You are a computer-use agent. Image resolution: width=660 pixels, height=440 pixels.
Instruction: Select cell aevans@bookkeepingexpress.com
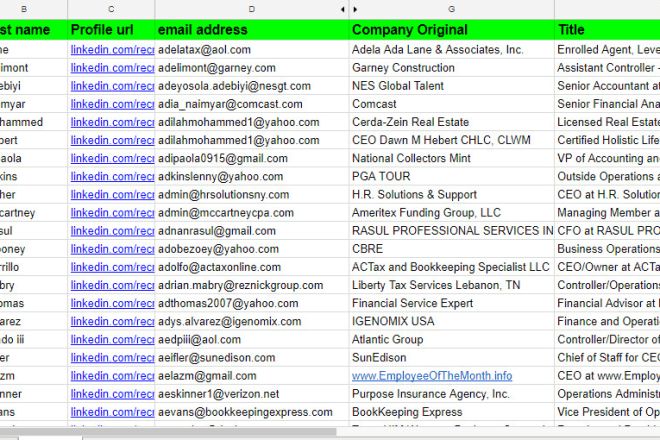pyautogui.click(x=252, y=412)
